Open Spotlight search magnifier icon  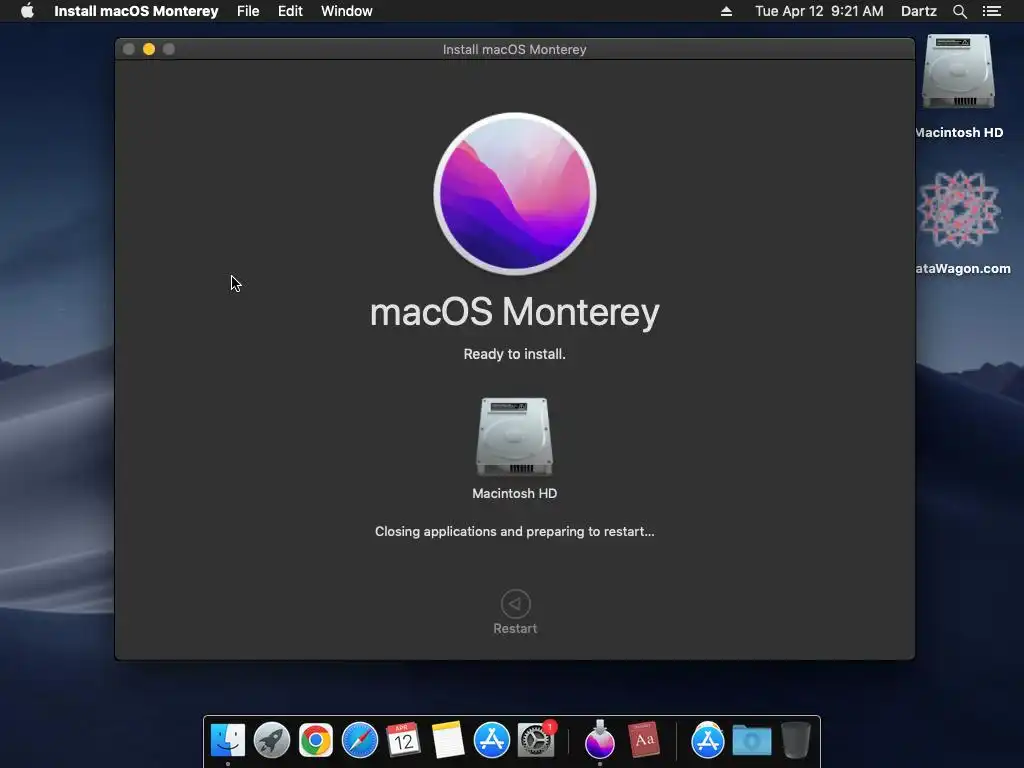(959, 11)
